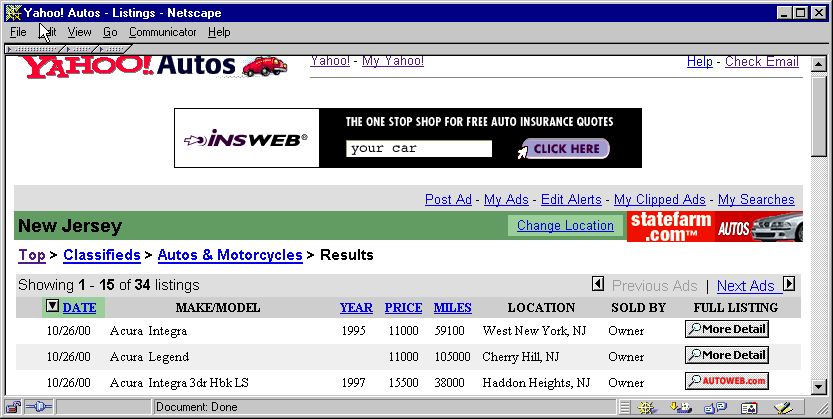The height and width of the screenshot is (419, 833).
Task: Click 'Haddon Heights, NJ' location cell
Action: tap(536, 383)
